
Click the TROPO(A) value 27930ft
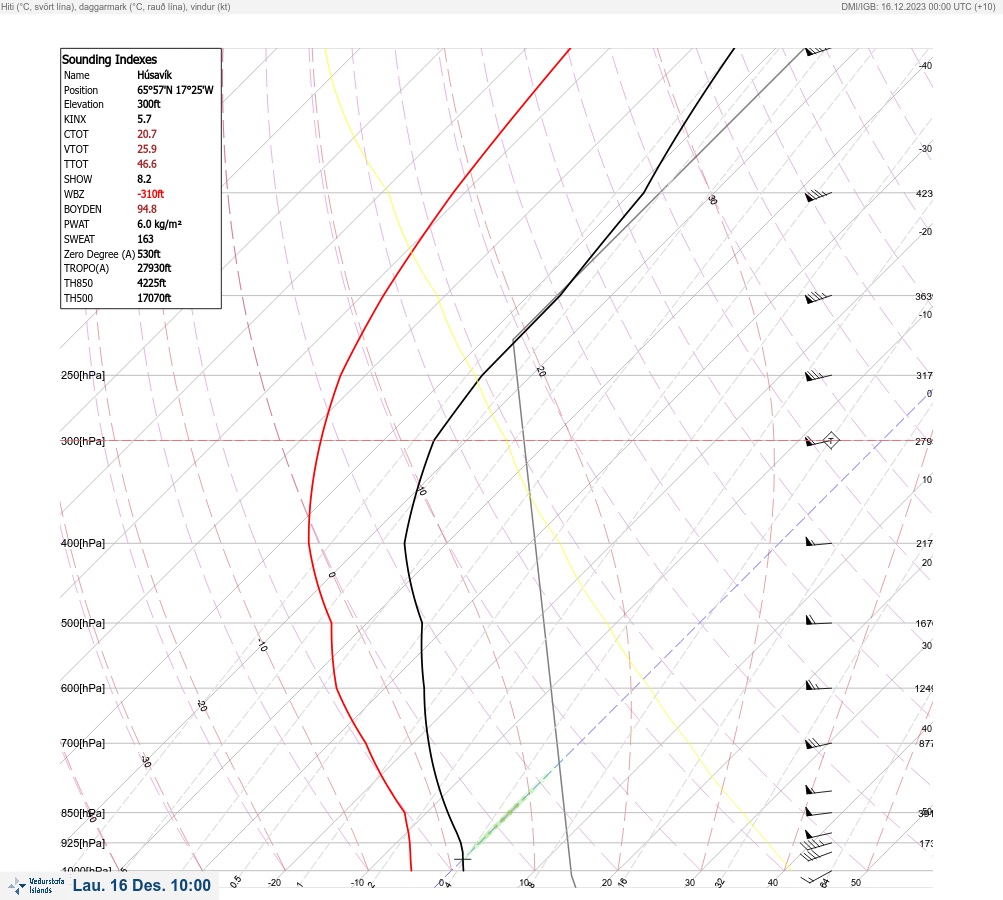pos(154,268)
